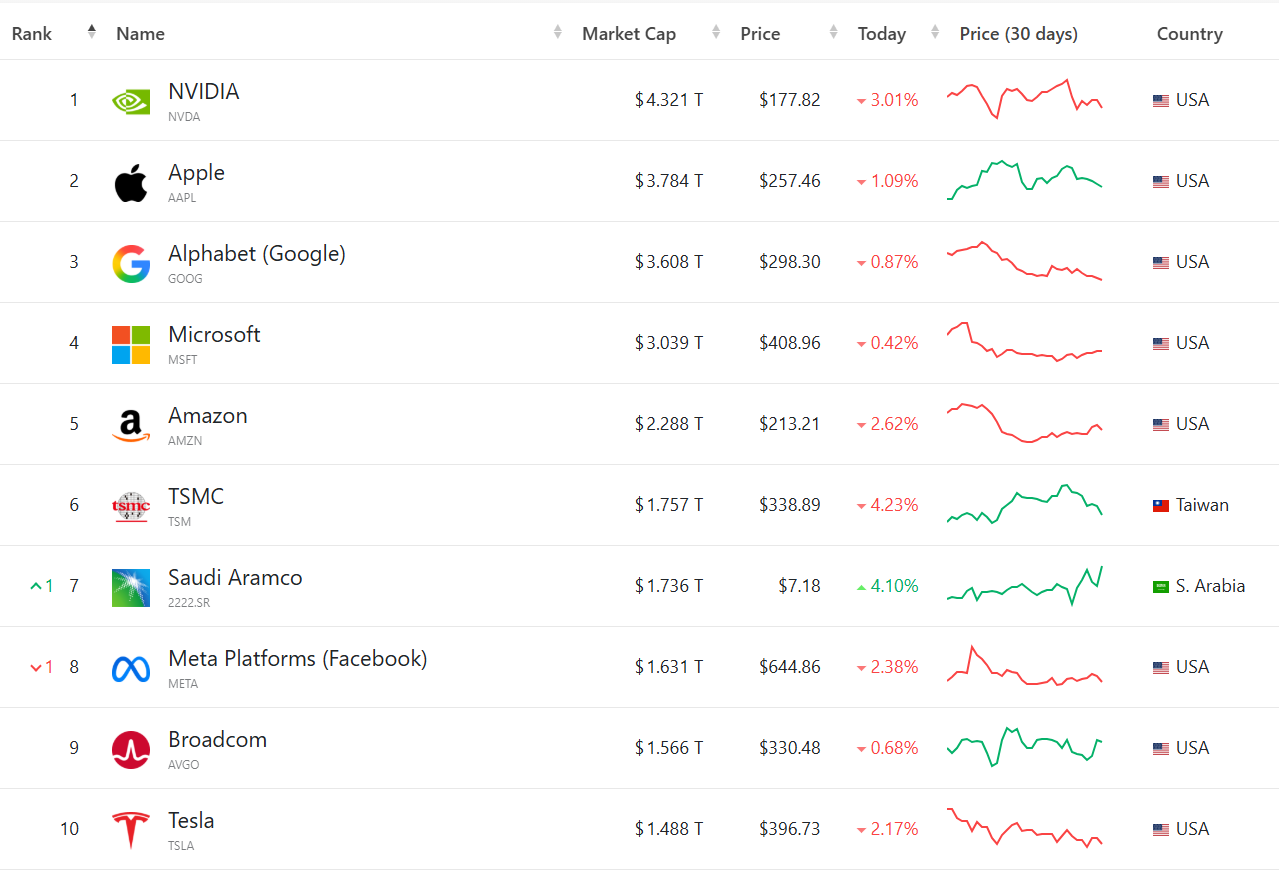
Task: Sort table by Rank column arrow
Action: tap(92, 32)
